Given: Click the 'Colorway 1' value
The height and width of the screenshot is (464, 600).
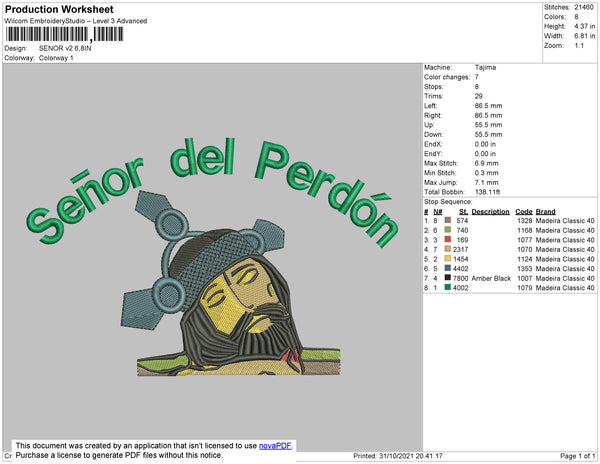Looking at the screenshot, I should (56, 58).
